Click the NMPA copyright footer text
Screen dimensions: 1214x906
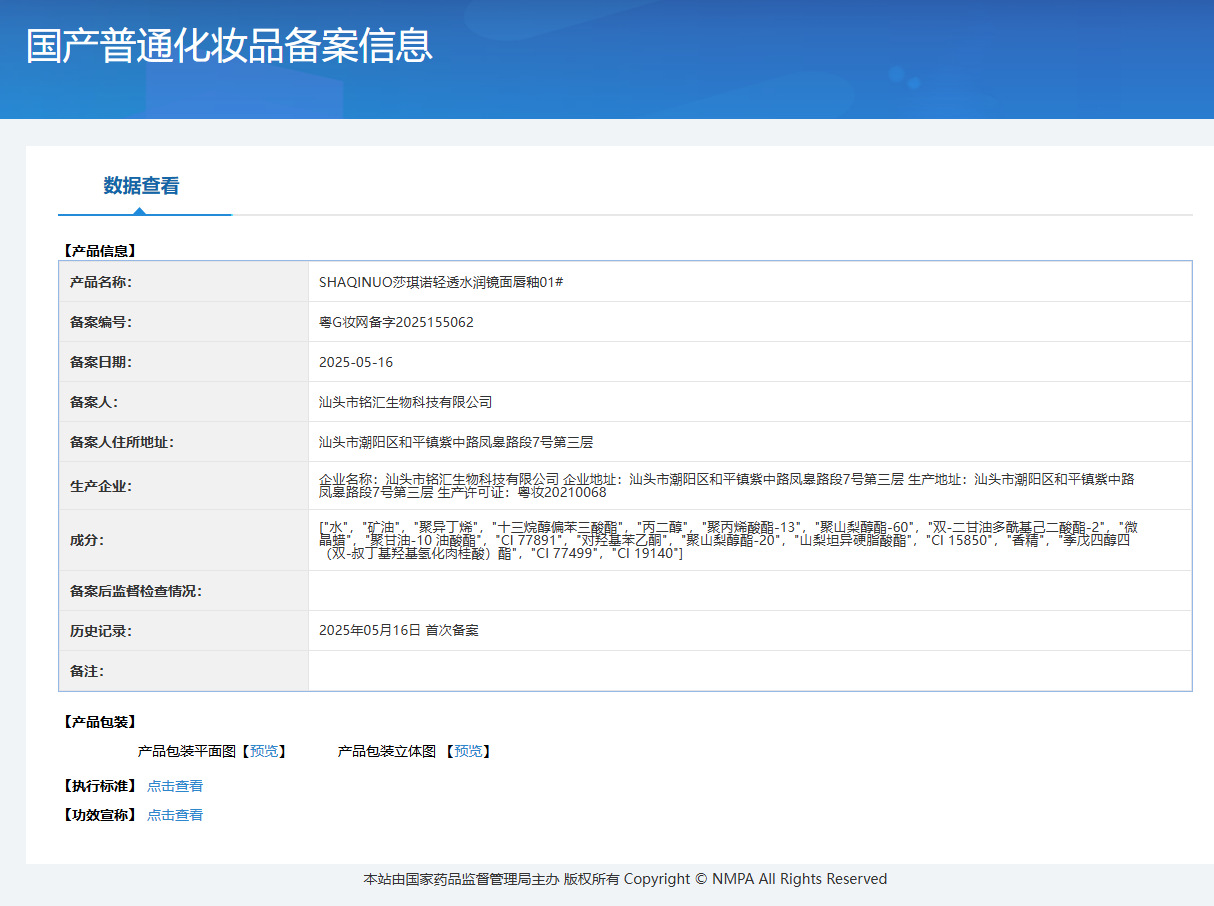click(x=625, y=879)
